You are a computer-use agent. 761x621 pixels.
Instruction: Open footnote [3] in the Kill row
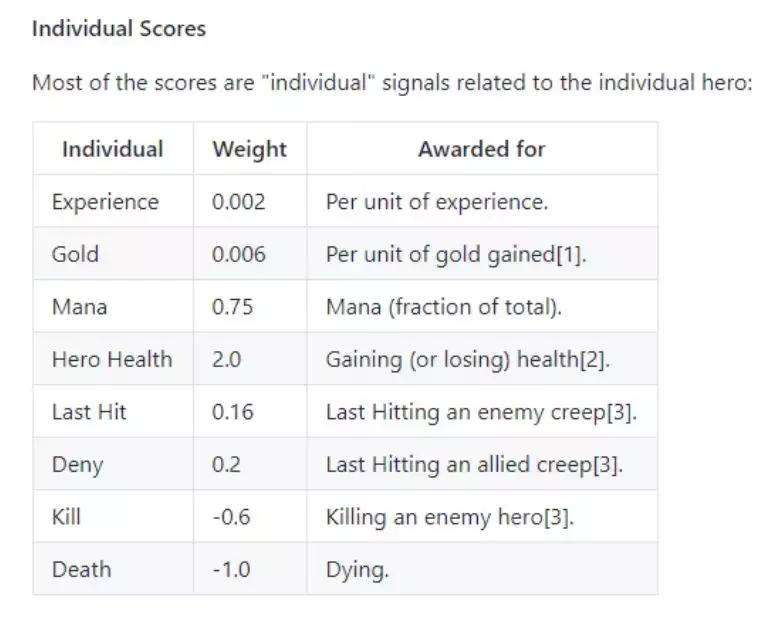[x=559, y=517]
